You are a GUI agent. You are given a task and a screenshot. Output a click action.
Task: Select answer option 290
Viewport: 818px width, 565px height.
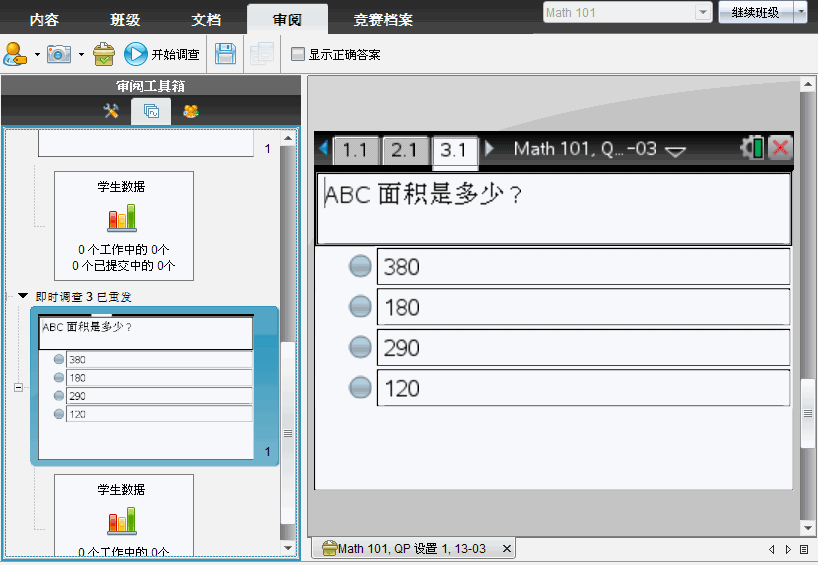(x=360, y=347)
